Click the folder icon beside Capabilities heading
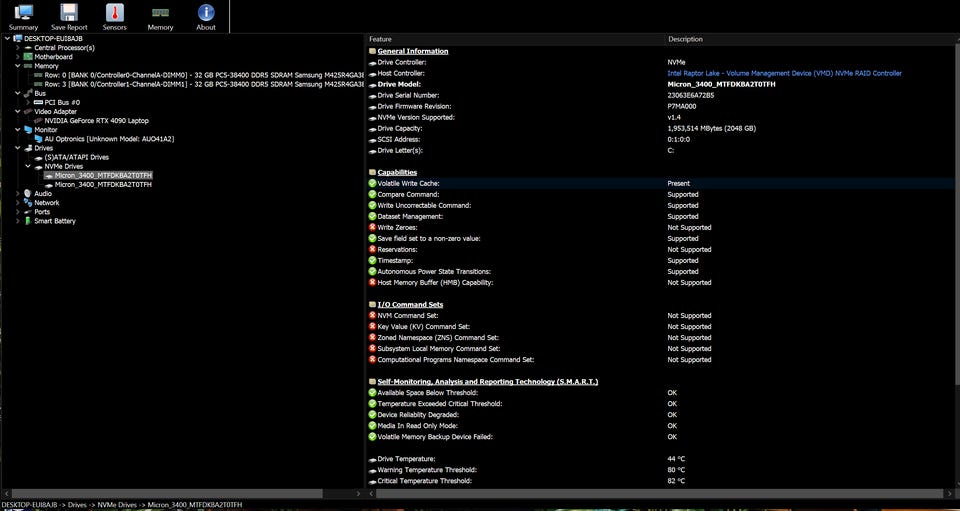This screenshot has width=960, height=511. [372, 173]
